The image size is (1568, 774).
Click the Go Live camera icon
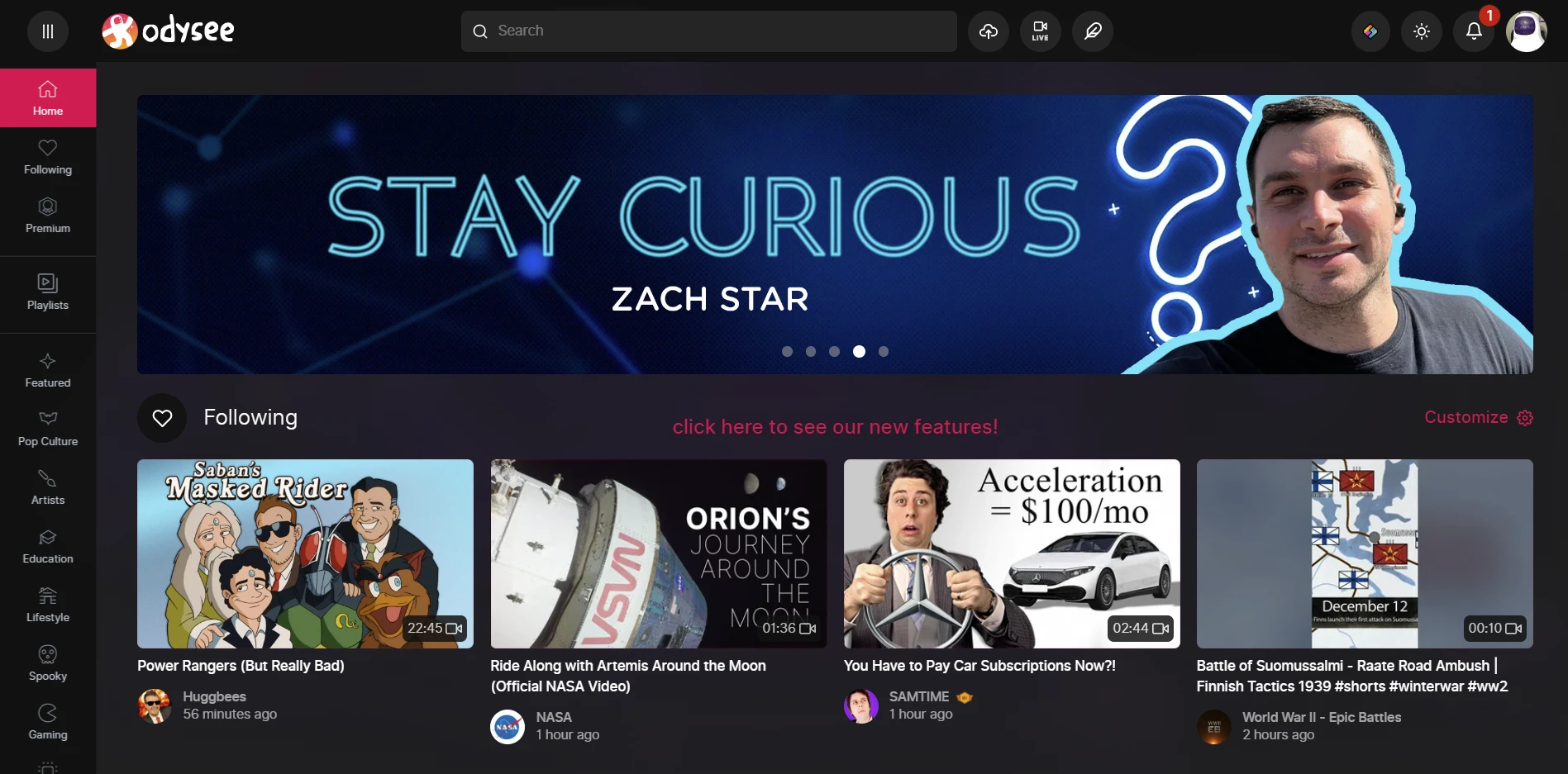[x=1041, y=31]
